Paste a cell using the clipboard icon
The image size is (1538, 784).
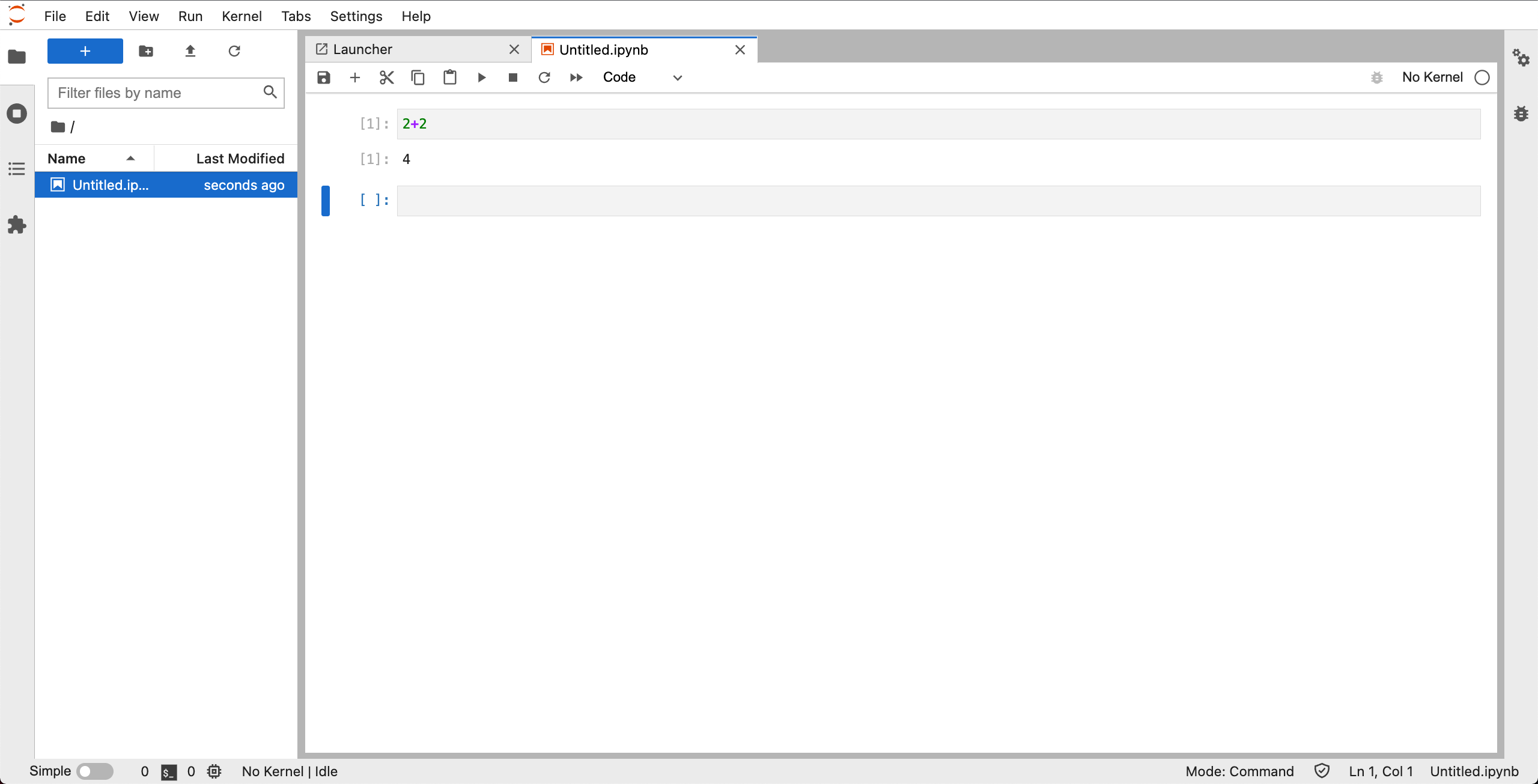[449, 77]
